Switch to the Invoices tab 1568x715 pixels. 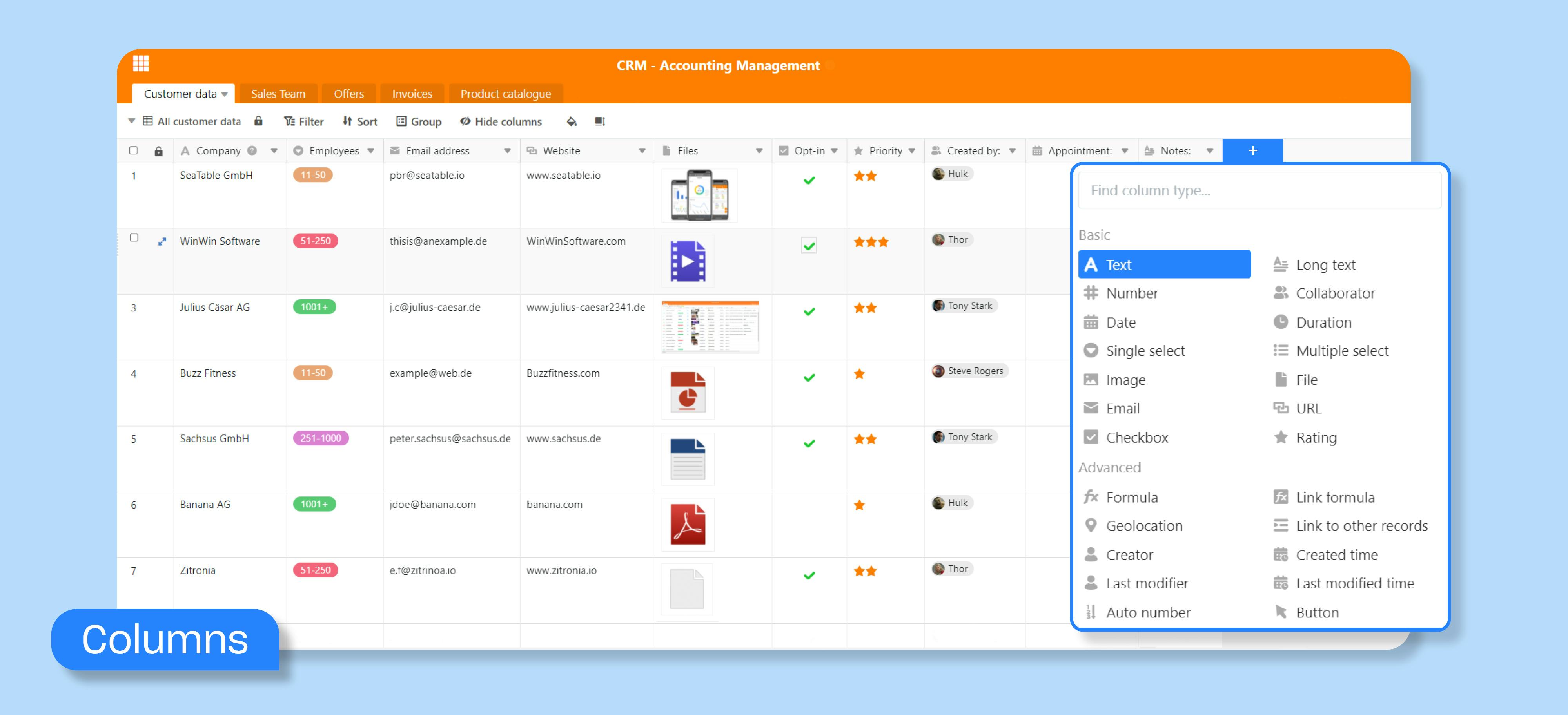pos(412,94)
